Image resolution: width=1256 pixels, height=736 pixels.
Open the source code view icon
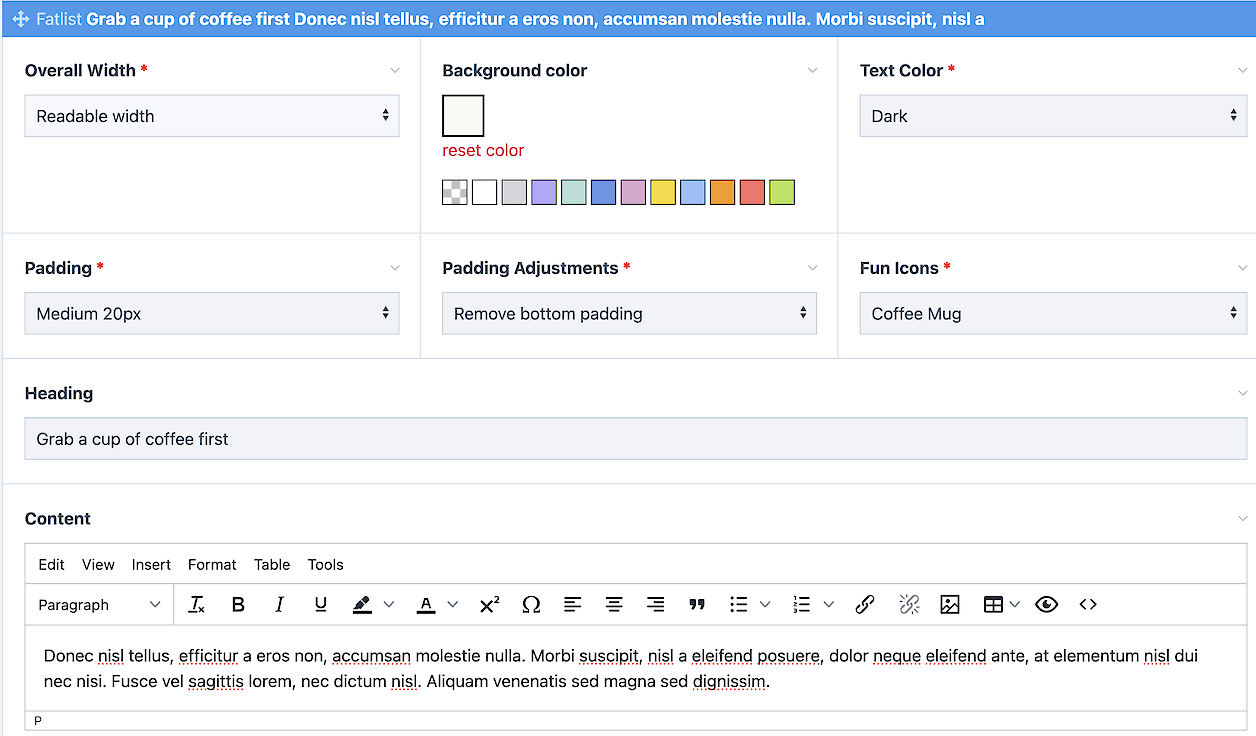(x=1088, y=604)
